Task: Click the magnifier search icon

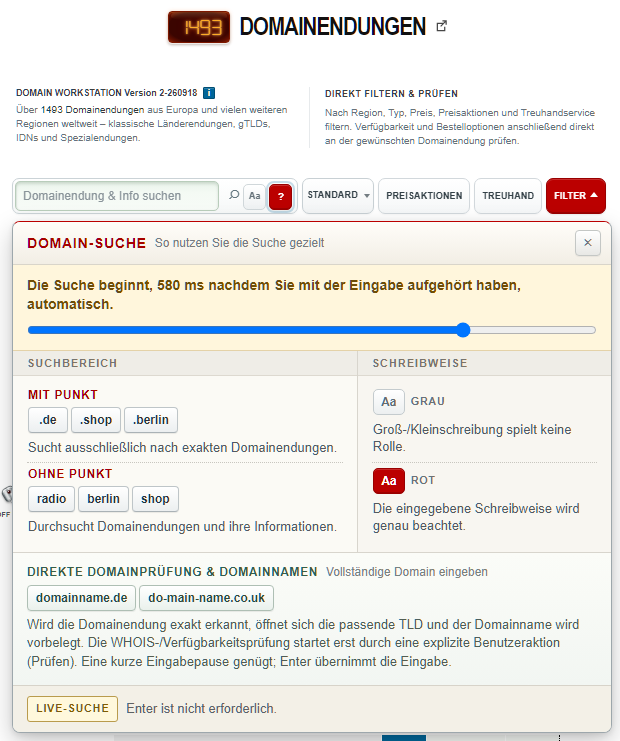Action: click(x=234, y=195)
